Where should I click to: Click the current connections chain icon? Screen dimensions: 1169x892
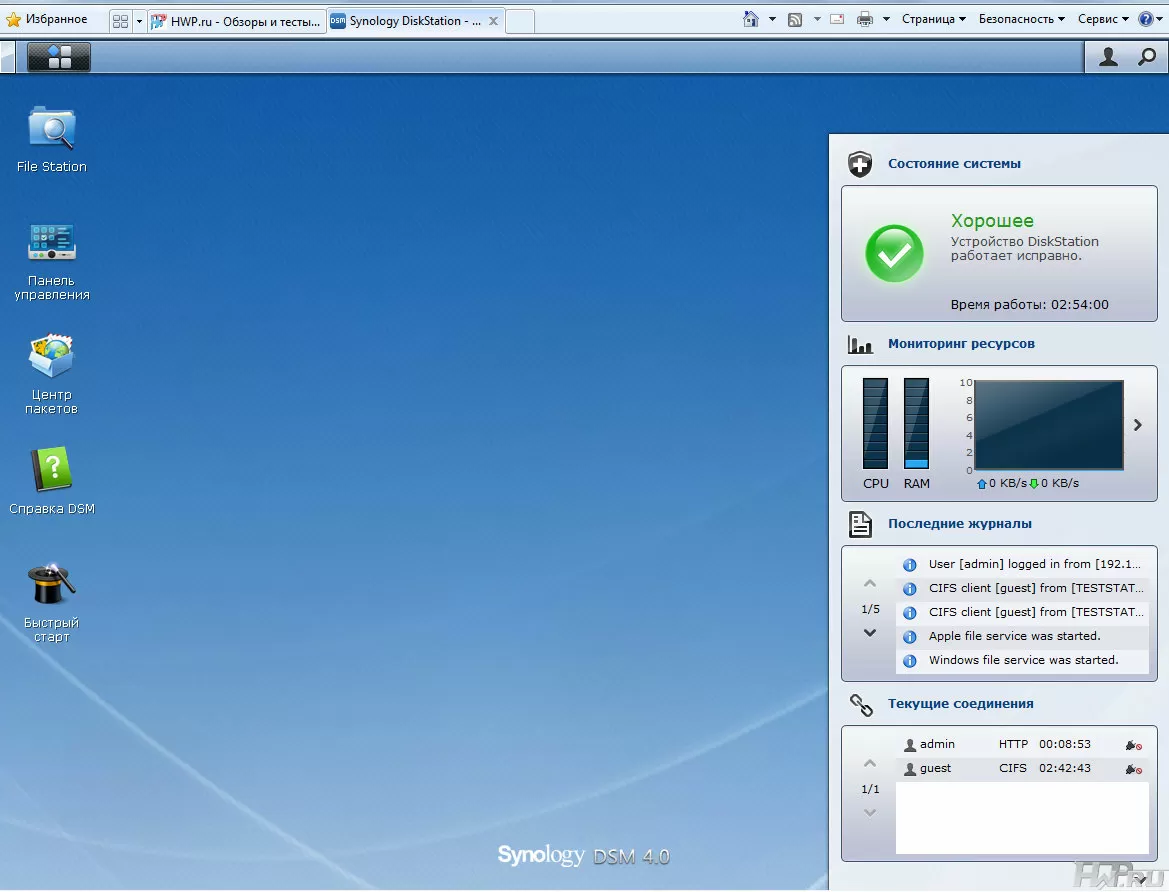[861, 705]
